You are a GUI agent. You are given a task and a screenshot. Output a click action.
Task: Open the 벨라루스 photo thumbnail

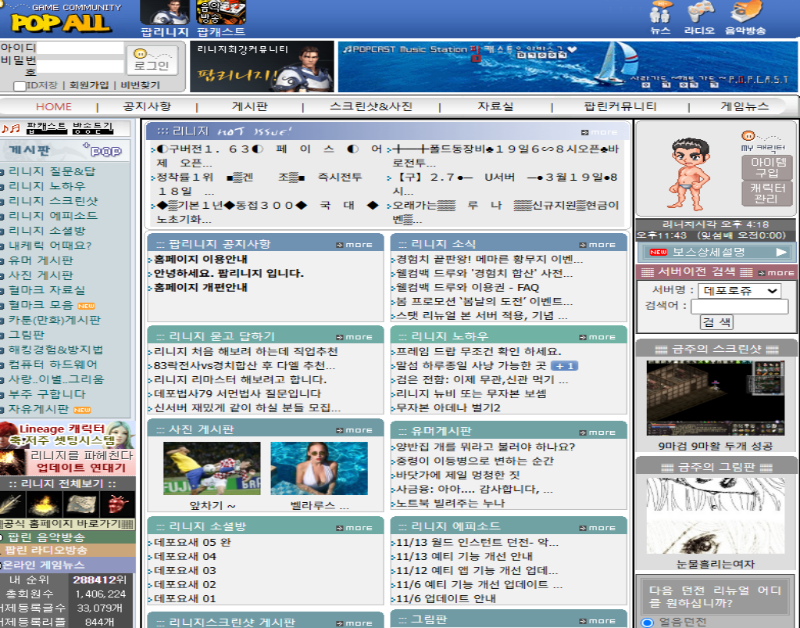(319, 468)
